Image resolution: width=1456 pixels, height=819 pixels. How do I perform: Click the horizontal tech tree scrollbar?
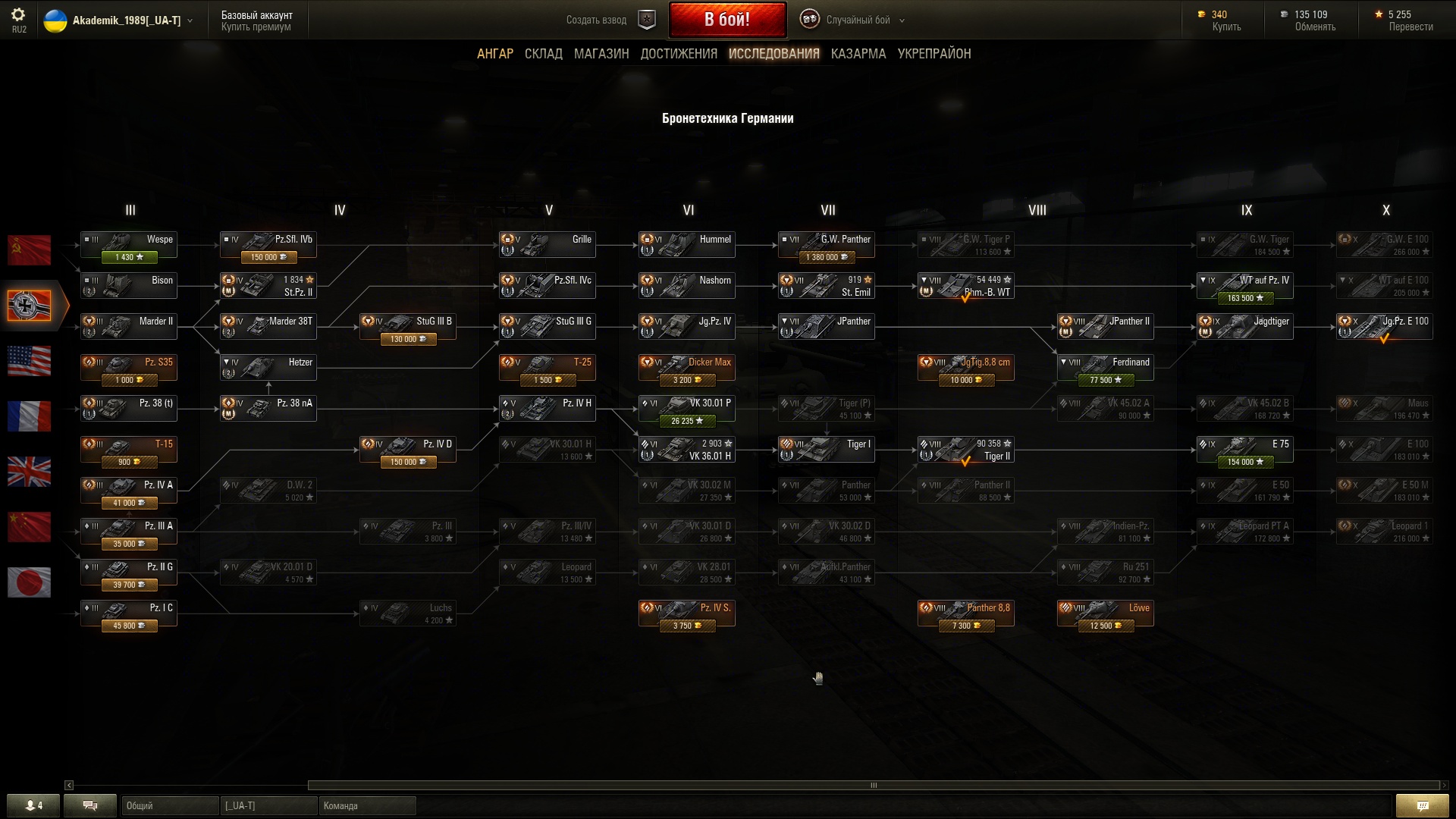tap(874, 786)
